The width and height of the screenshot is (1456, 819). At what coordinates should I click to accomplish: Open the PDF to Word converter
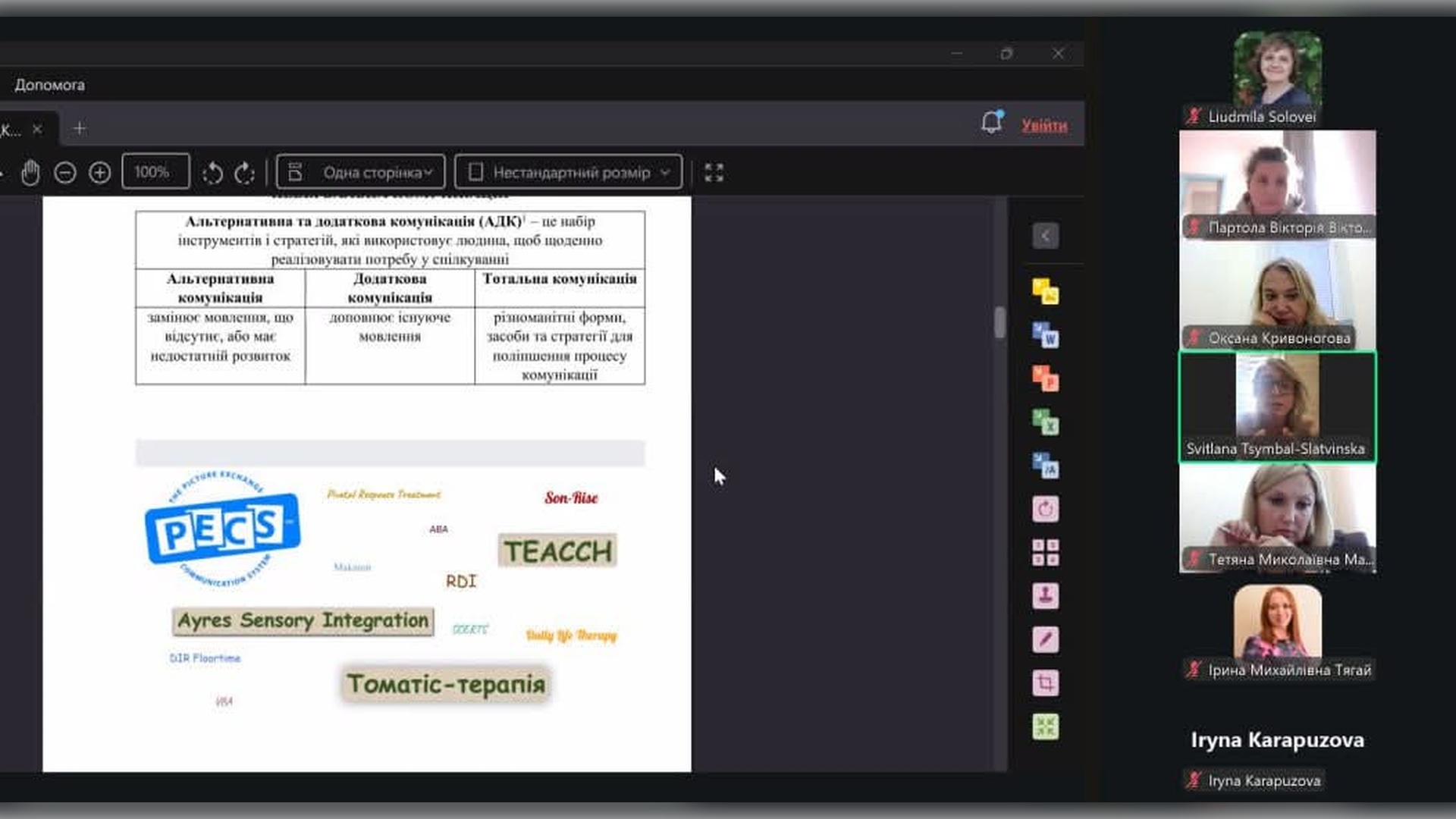point(1046,335)
